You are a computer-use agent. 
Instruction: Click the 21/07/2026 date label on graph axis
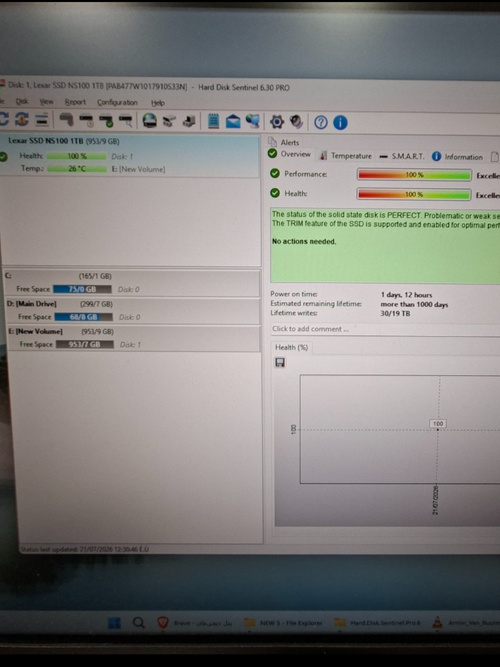coord(435,500)
